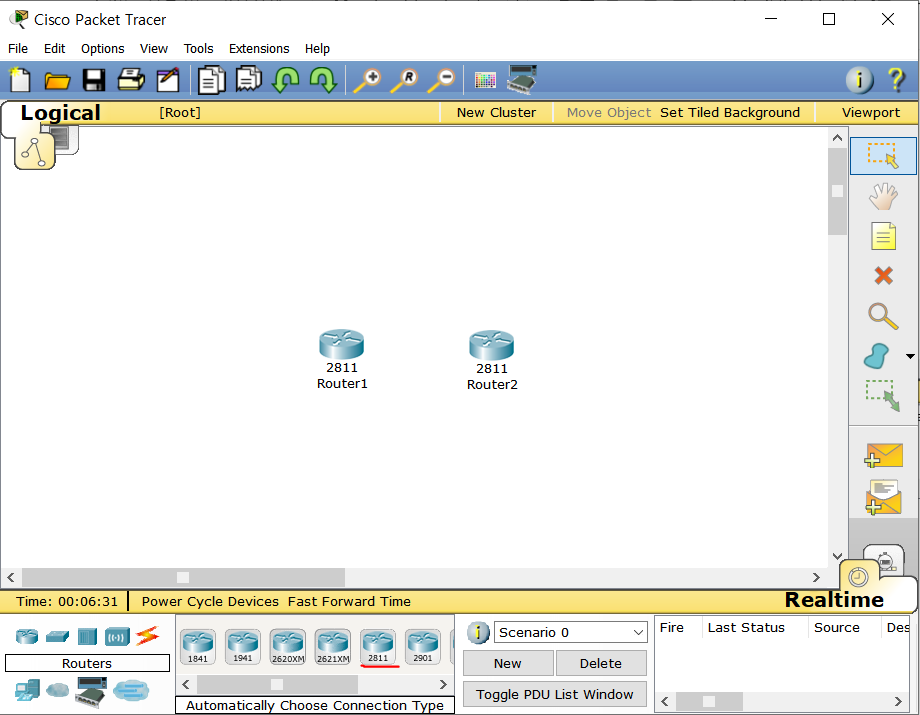Choose the Inspect magnifier tool
The width and height of the screenshot is (920, 715).
(882, 316)
